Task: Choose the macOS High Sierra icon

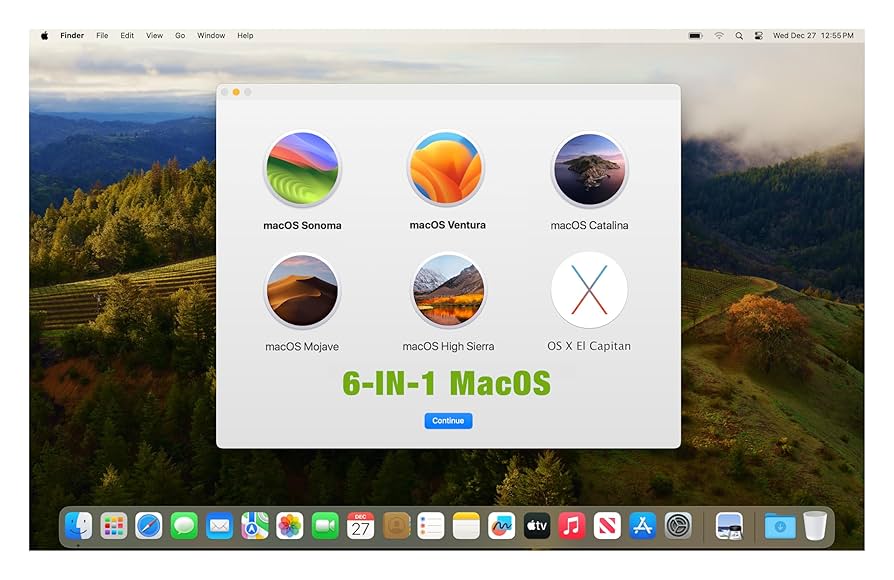Action: pos(448,291)
